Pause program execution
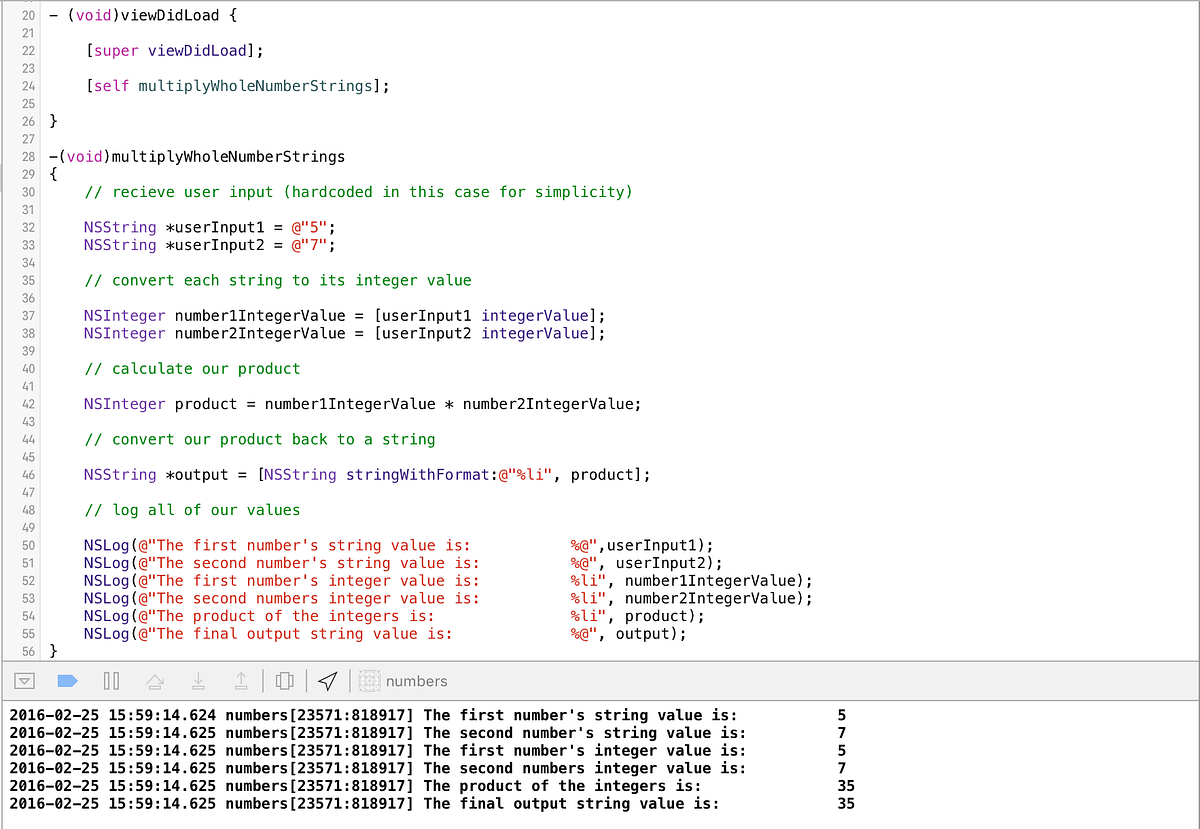 coord(111,680)
